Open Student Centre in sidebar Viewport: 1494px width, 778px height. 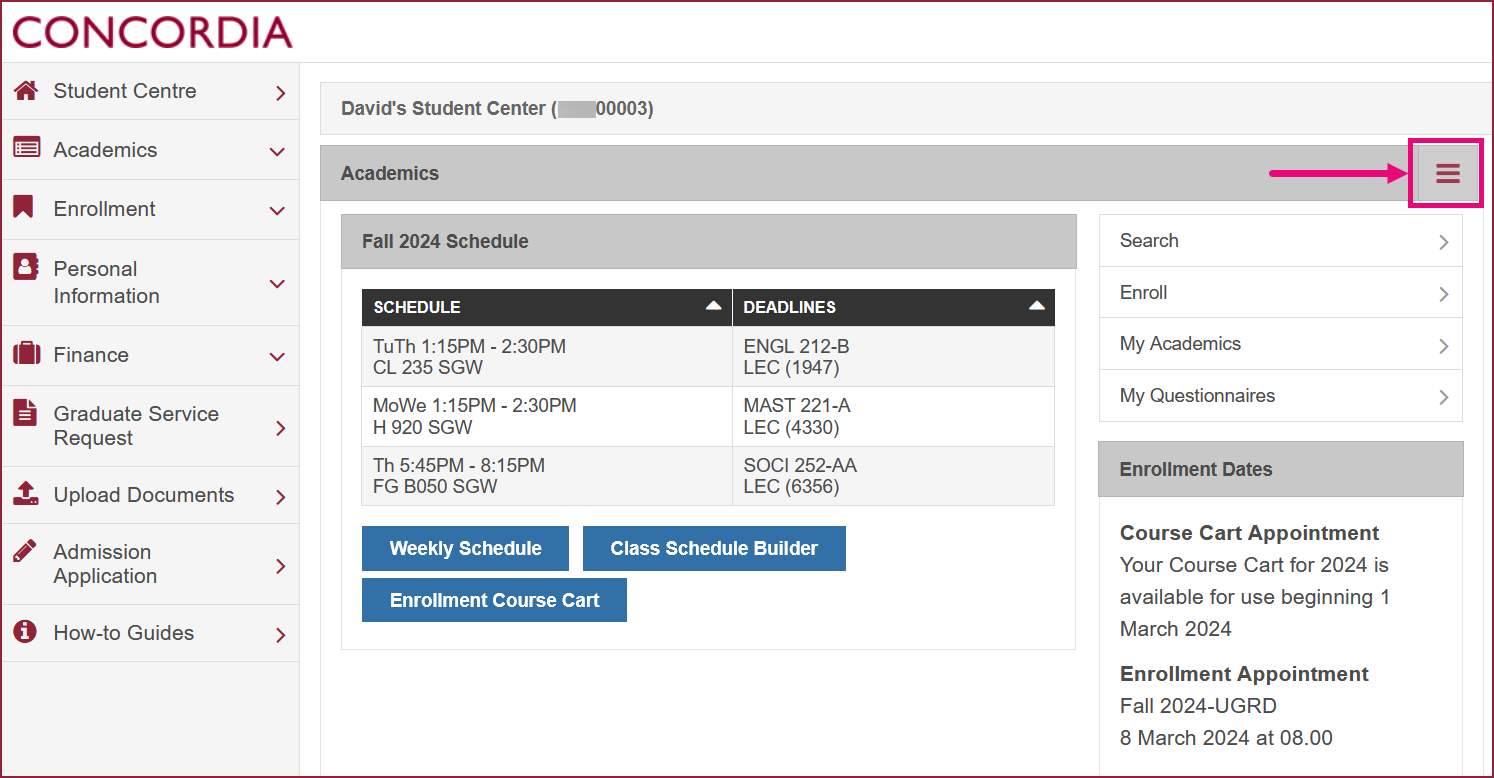(150, 91)
